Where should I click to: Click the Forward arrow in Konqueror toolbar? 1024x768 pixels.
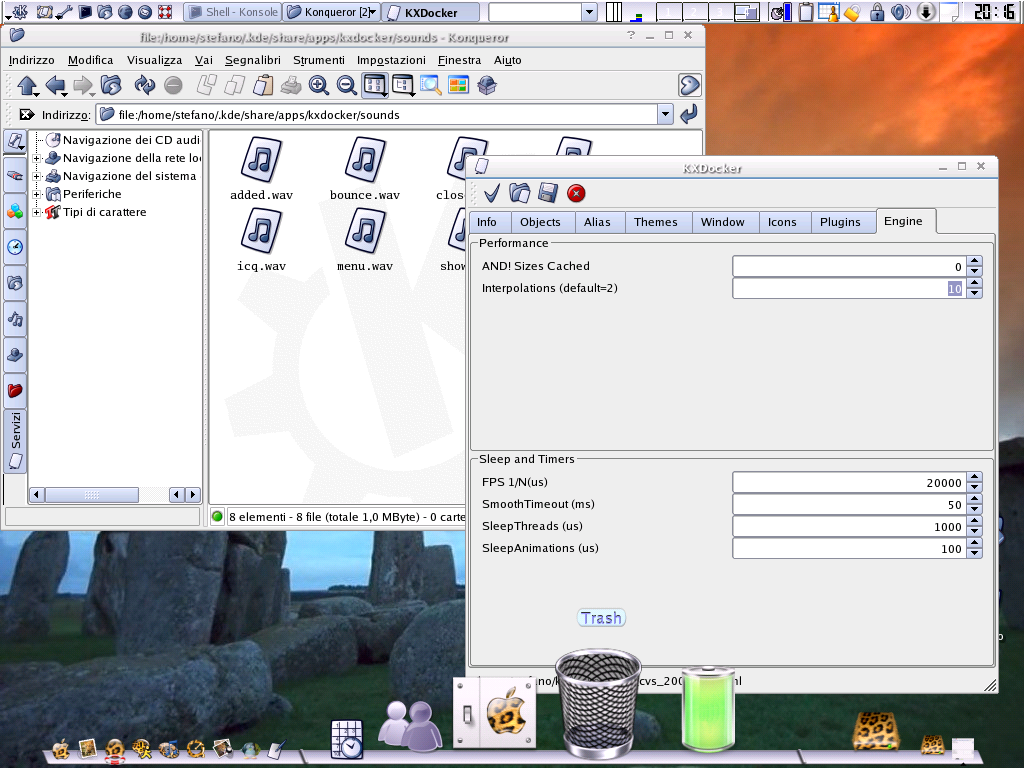84,86
